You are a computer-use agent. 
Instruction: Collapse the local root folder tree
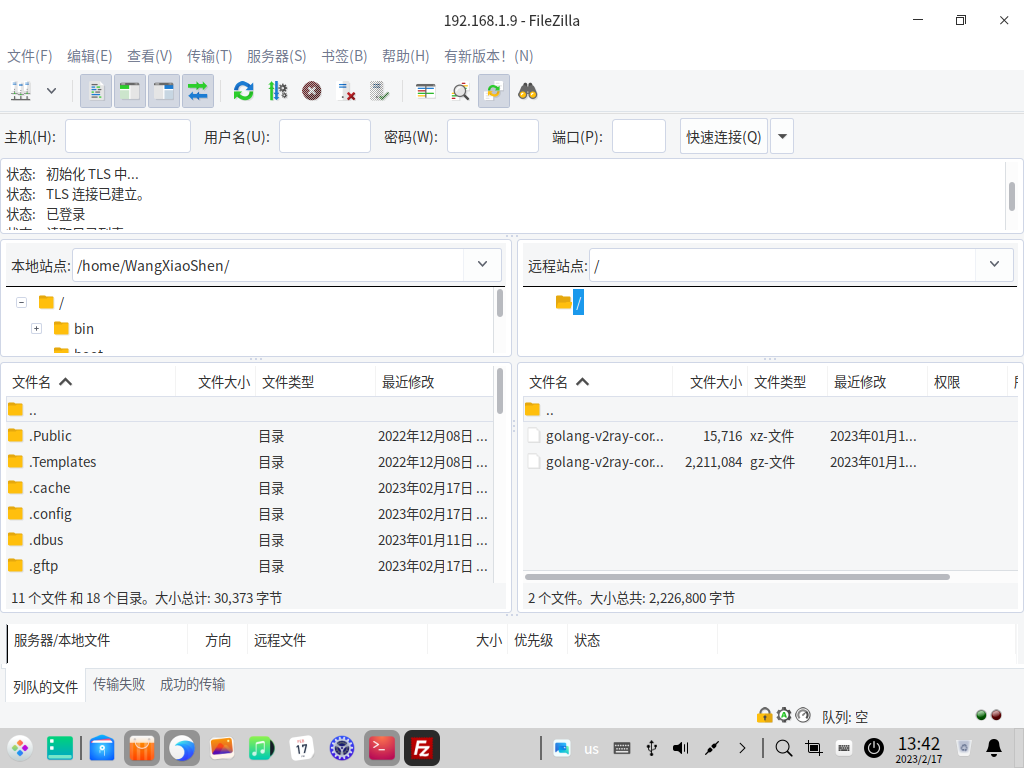pyautogui.click(x=22, y=302)
